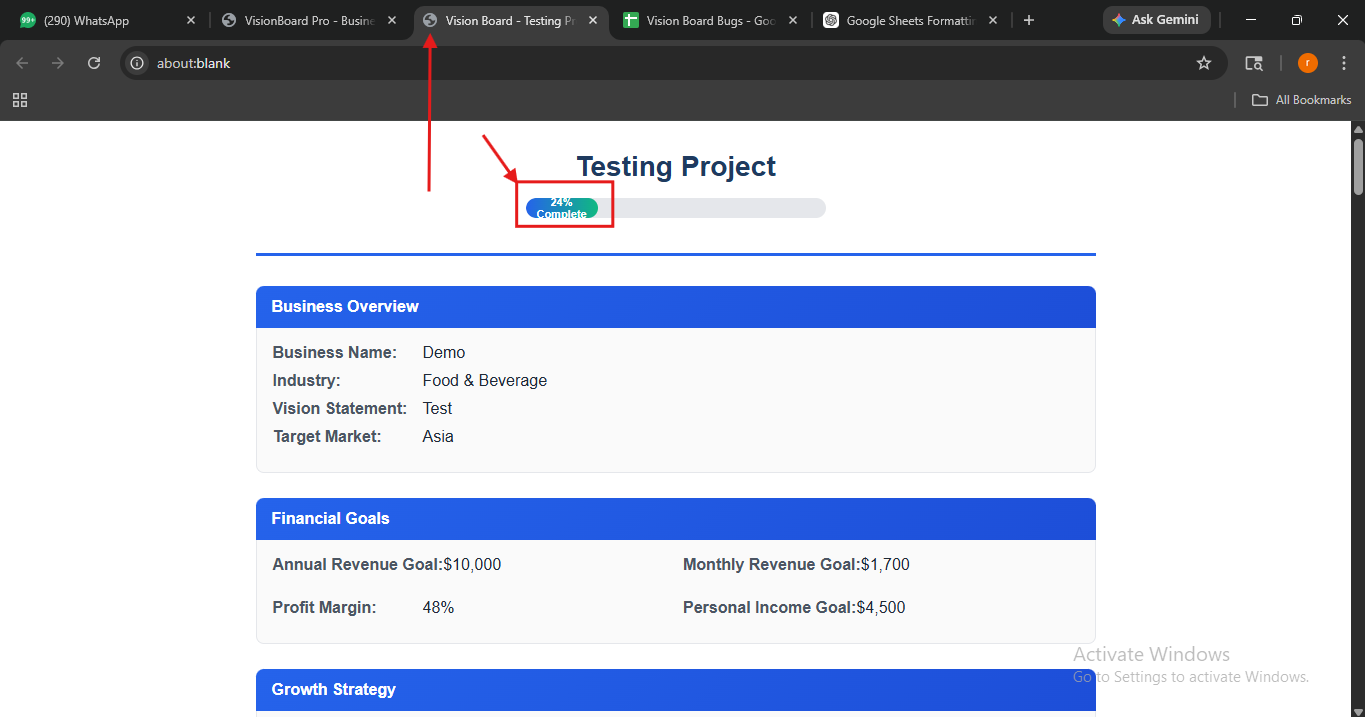Screen dimensions: 1365x717
Task: Close the Google Sheets Formatting tab
Action: click(995, 20)
